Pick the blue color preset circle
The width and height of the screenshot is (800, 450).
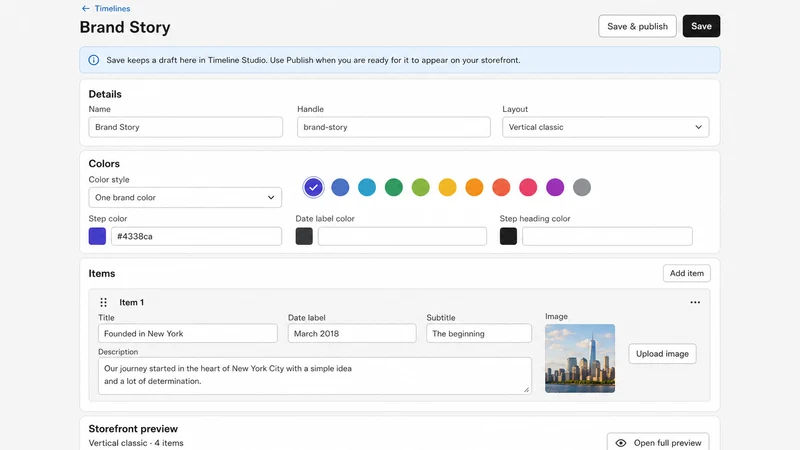pyautogui.click(x=340, y=187)
